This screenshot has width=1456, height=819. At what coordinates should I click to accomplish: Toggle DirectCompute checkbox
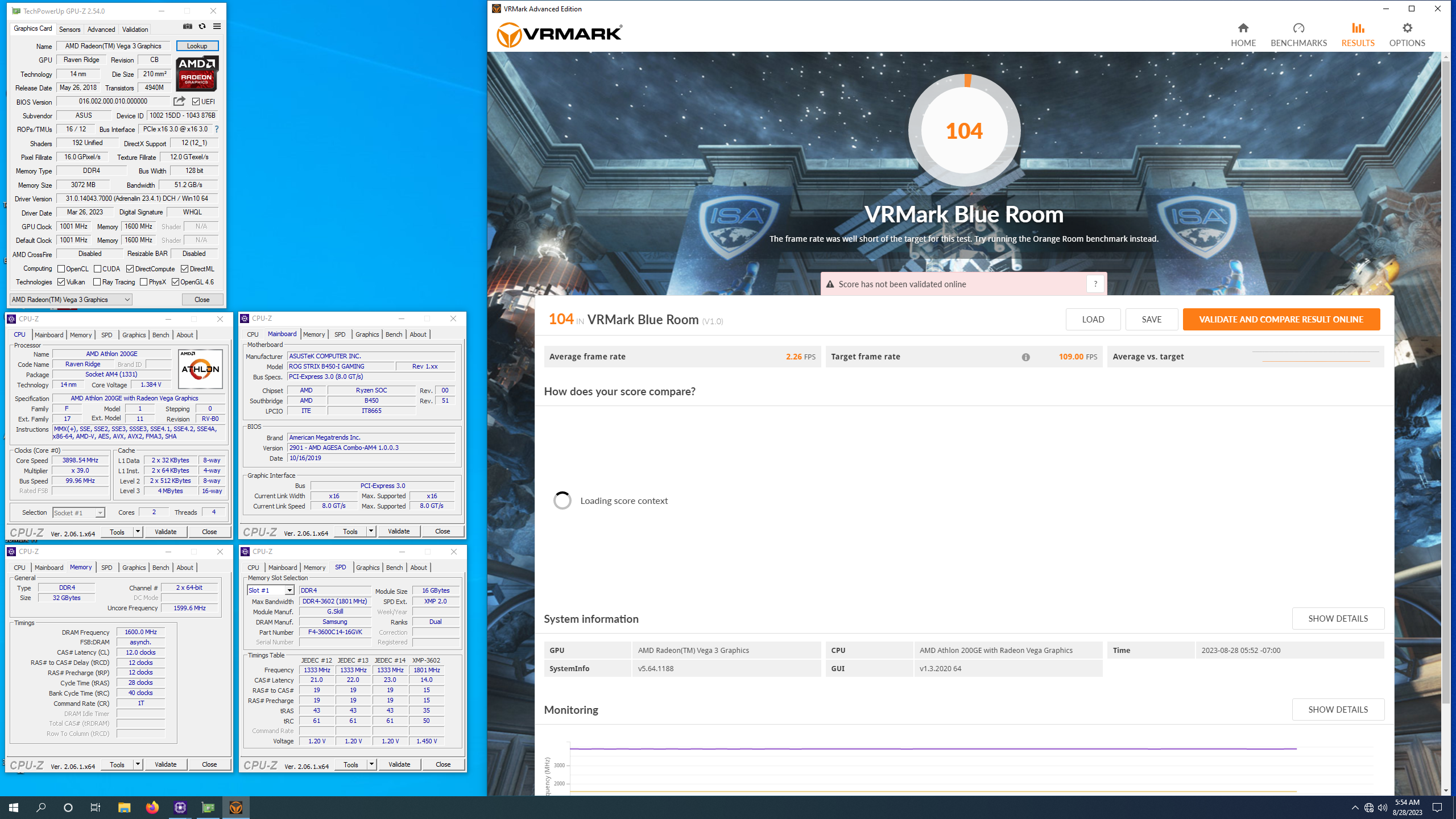click(130, 269)
